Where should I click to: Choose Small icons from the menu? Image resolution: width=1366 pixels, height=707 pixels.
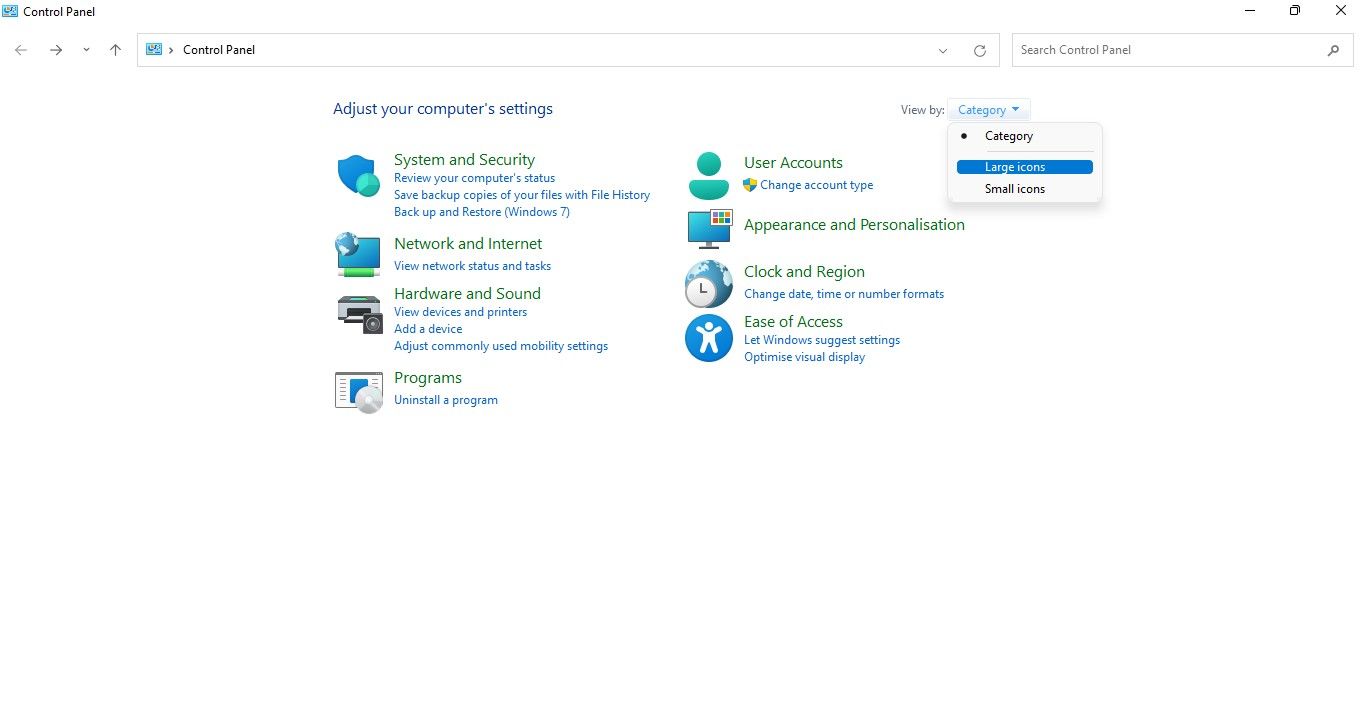click(x=1025, y=189)
